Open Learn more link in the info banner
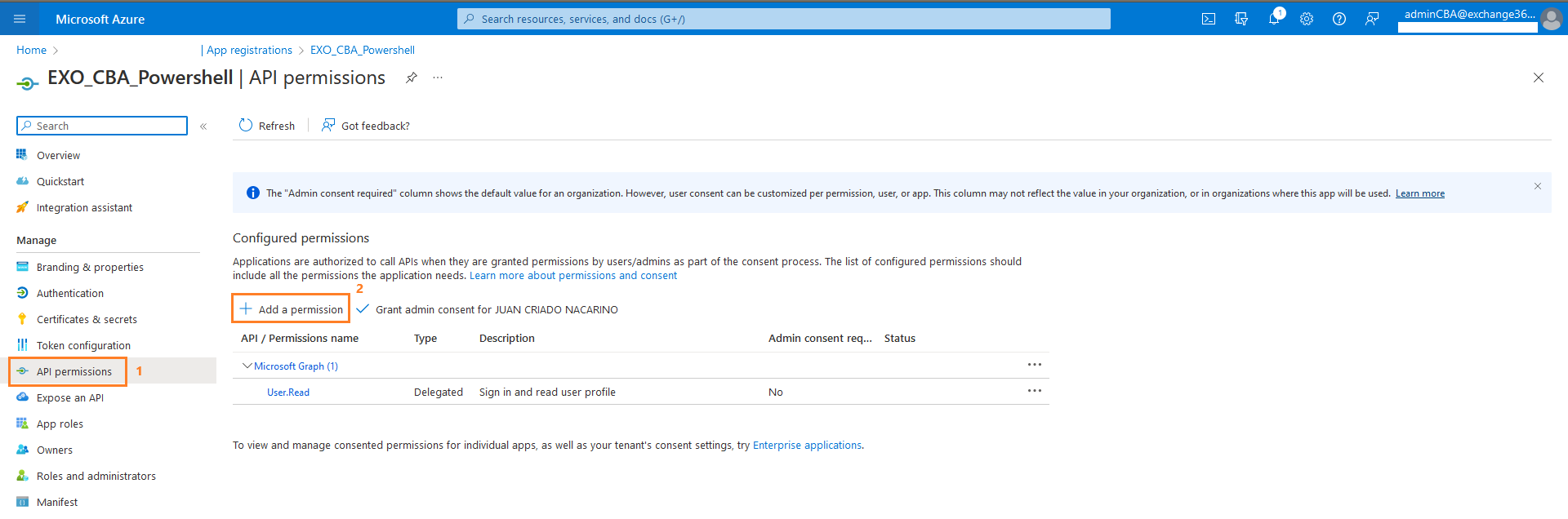Viewport: 1568px width, 519px height. (x=1420, y=193)
